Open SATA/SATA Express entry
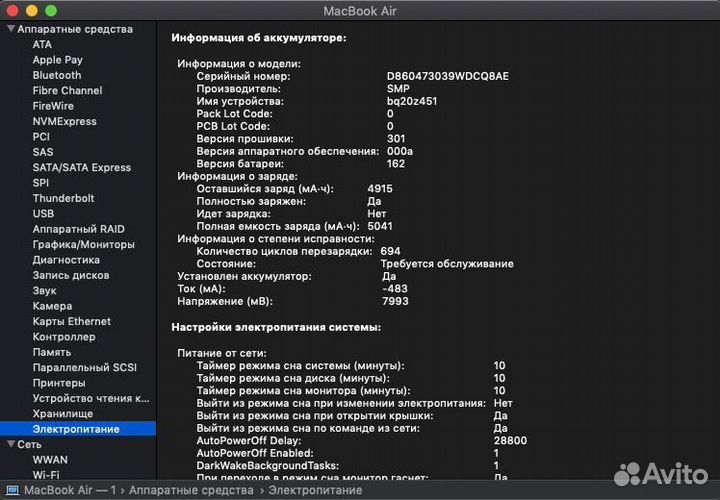This screenshot has height=500, width=720. point(82,168)
